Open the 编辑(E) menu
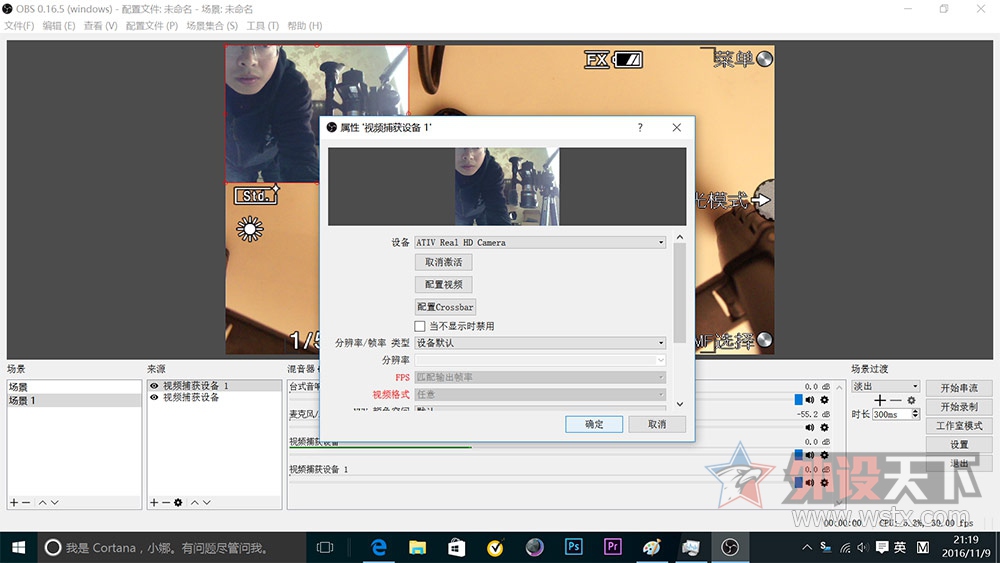This screenshot has width=1000, height=563. coord(59,26)
